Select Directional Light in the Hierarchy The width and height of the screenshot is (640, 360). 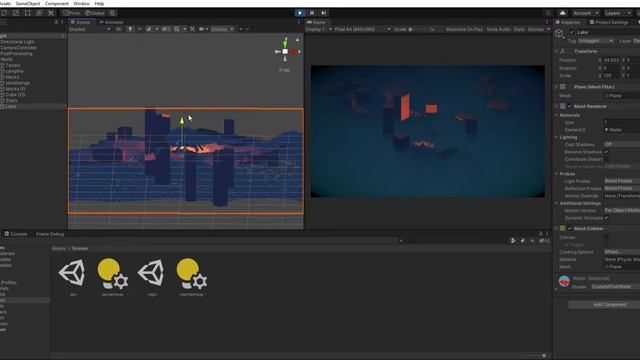18,42
